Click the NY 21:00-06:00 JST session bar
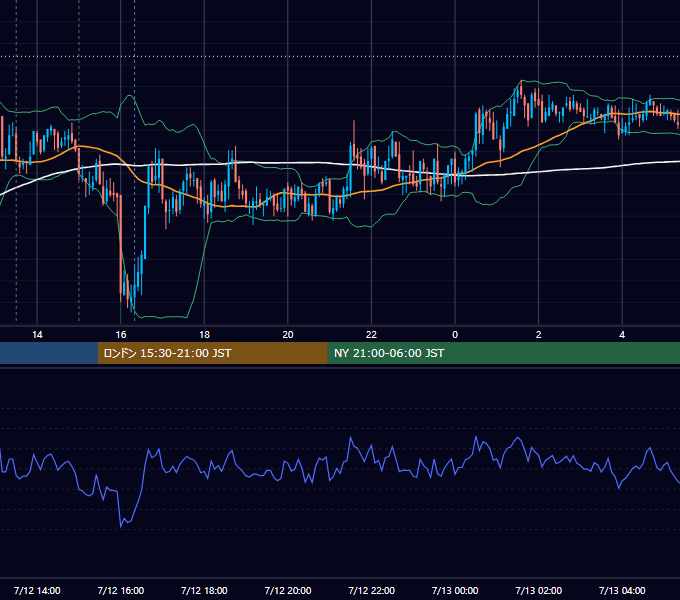 pyautogui.click(x=503, y=353)
